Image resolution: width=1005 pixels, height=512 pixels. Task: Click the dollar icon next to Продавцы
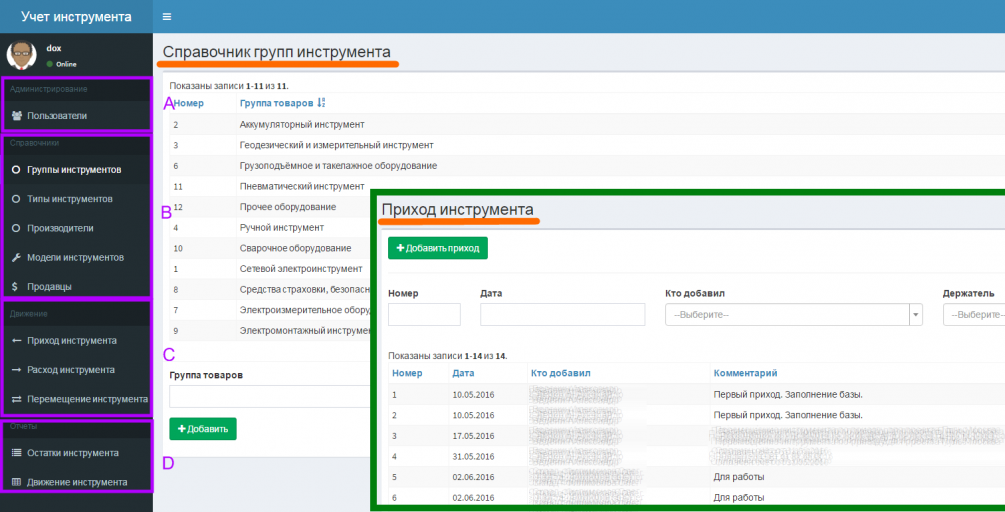[x=15, y=286]
